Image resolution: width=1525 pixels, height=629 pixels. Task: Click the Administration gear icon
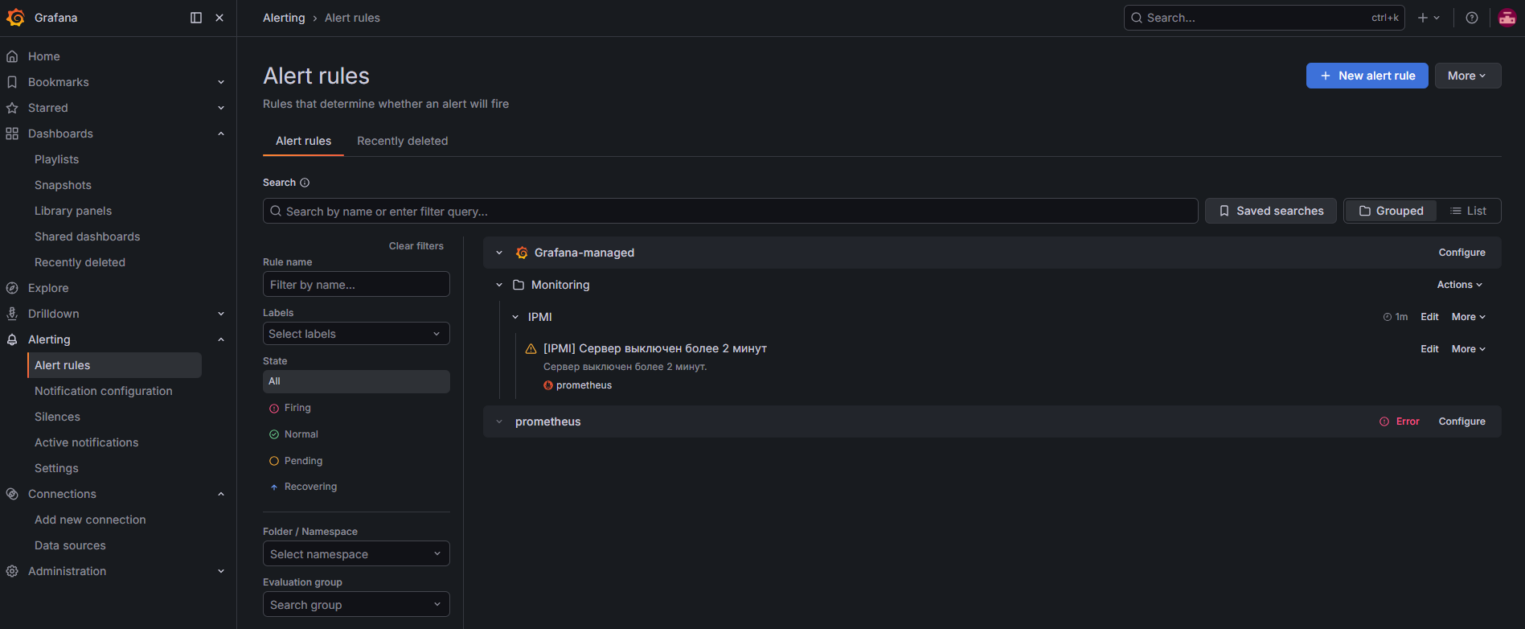tap(12, 571)
